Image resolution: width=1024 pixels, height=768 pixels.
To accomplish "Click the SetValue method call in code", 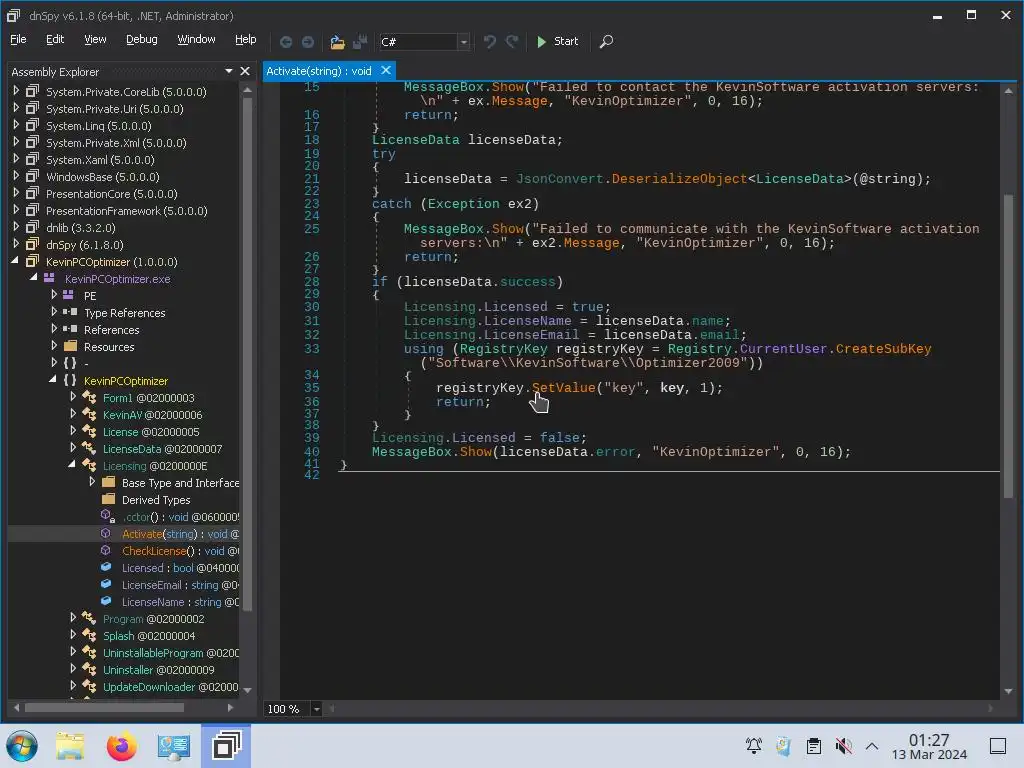I will [x=564, y=388].
